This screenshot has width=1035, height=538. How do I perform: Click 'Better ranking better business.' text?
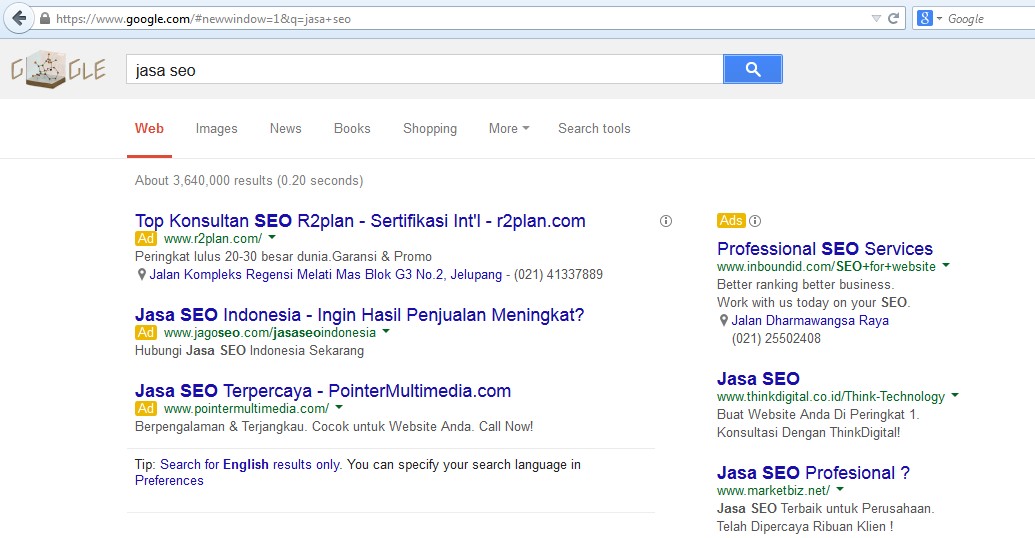point(805,285)
